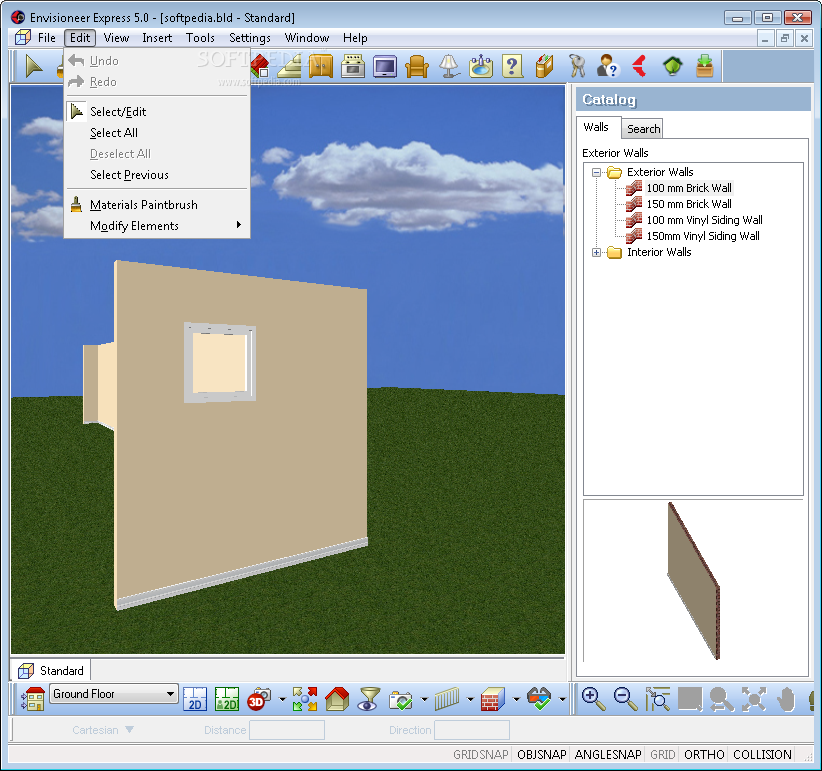Switch to the Walls tab in Catalog
Image resolution: width=822 pixels, height=771 pixels.
pos(596,127)
